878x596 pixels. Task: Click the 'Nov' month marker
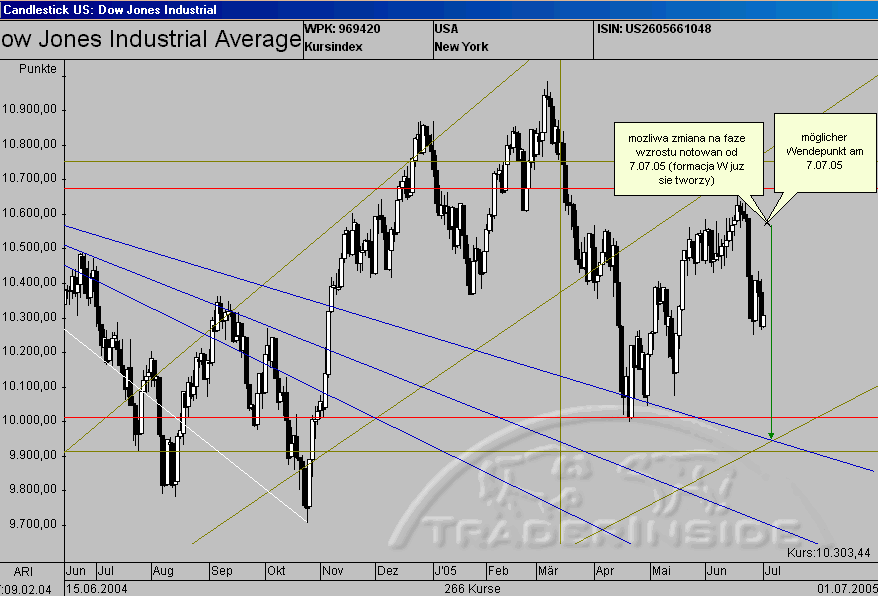[x=333, y=571]
